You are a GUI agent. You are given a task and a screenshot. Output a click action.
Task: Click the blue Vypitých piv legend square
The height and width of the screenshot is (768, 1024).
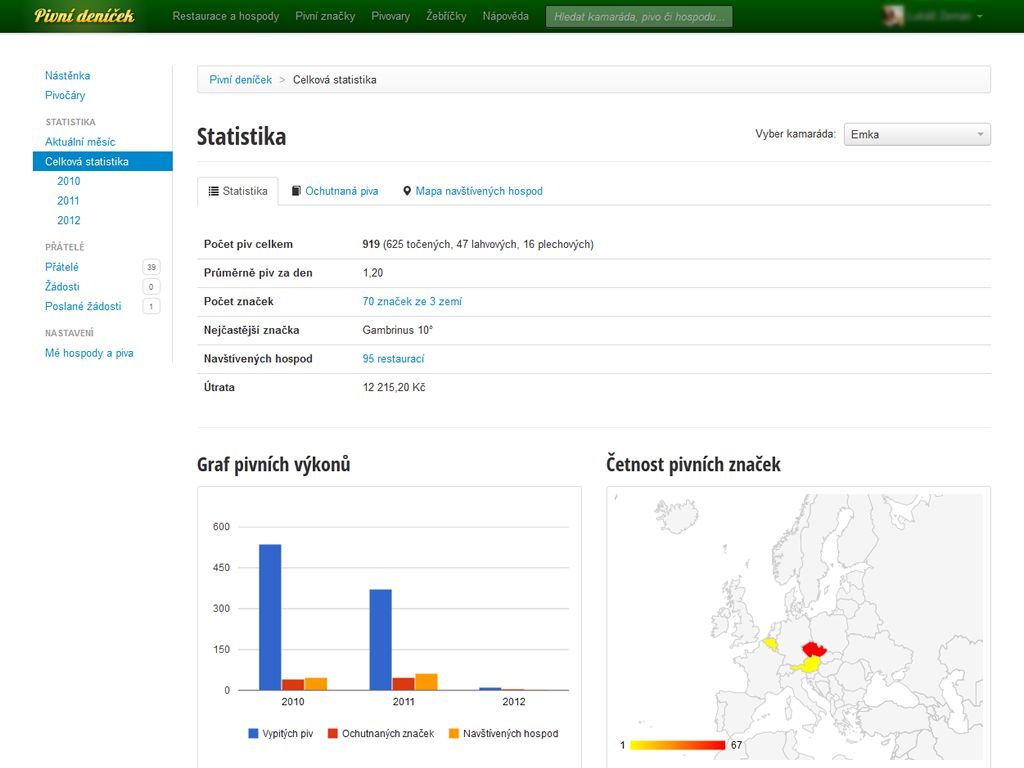click(253, 734)
